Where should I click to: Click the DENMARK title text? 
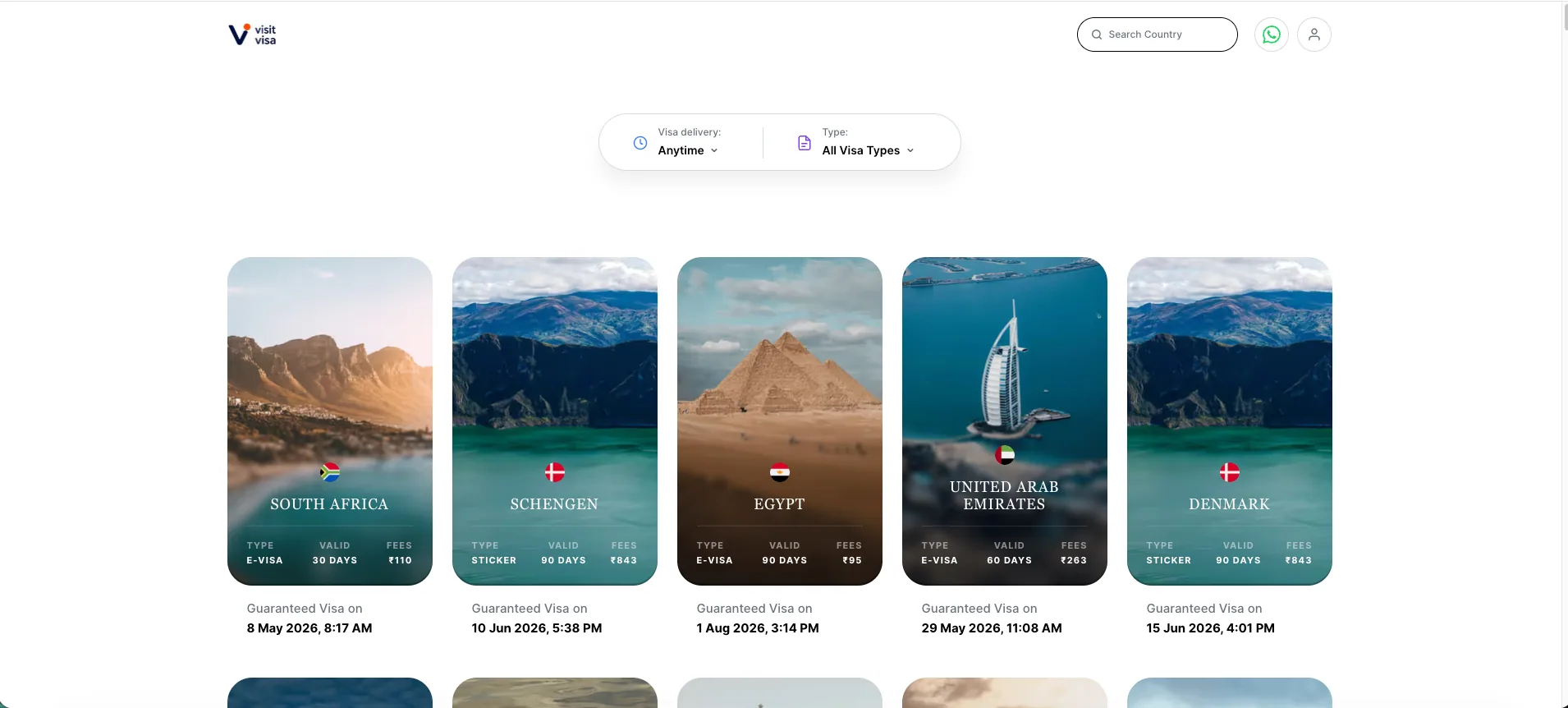[1229, 504]
